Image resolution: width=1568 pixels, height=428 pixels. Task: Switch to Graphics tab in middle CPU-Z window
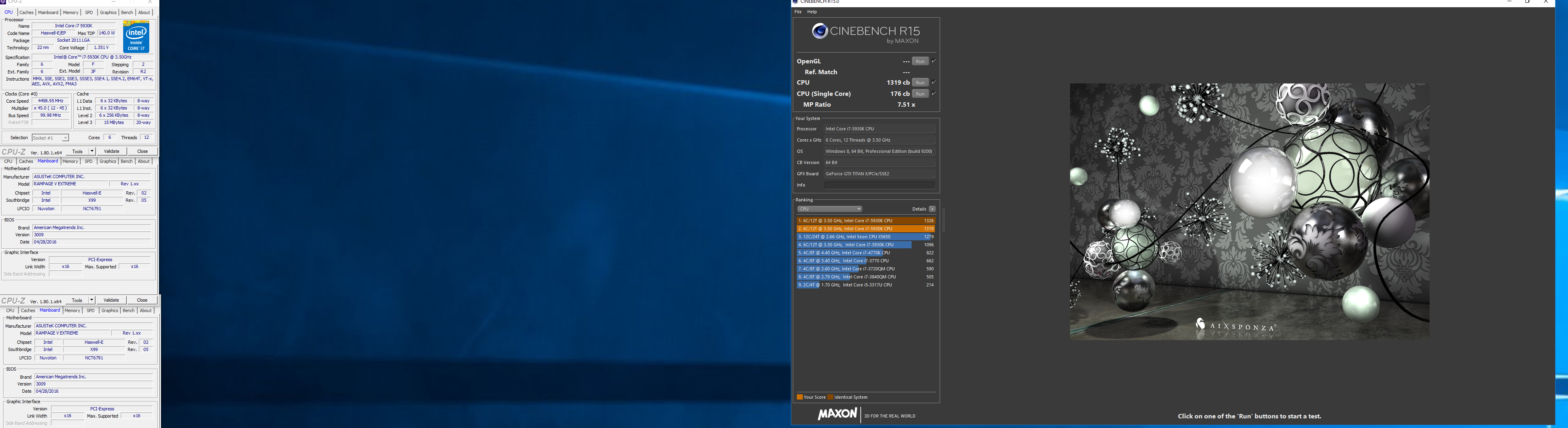[x=108, y=161]
